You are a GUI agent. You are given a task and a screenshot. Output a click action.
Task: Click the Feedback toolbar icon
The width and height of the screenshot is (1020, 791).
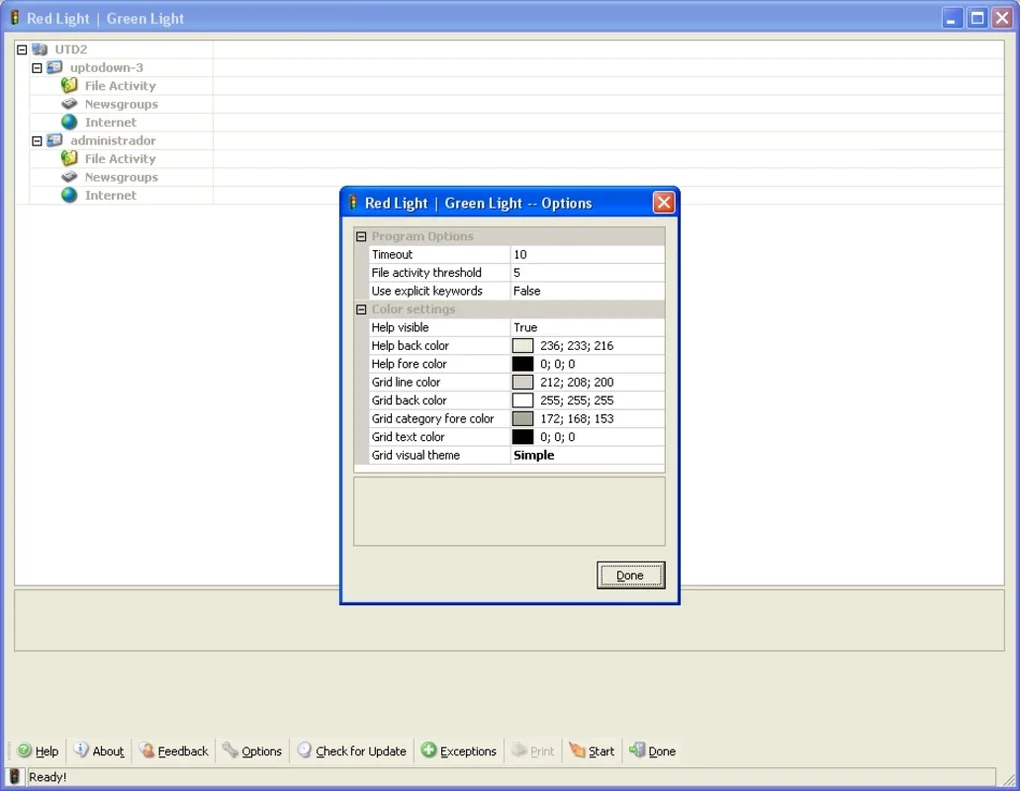click(147, 750)
